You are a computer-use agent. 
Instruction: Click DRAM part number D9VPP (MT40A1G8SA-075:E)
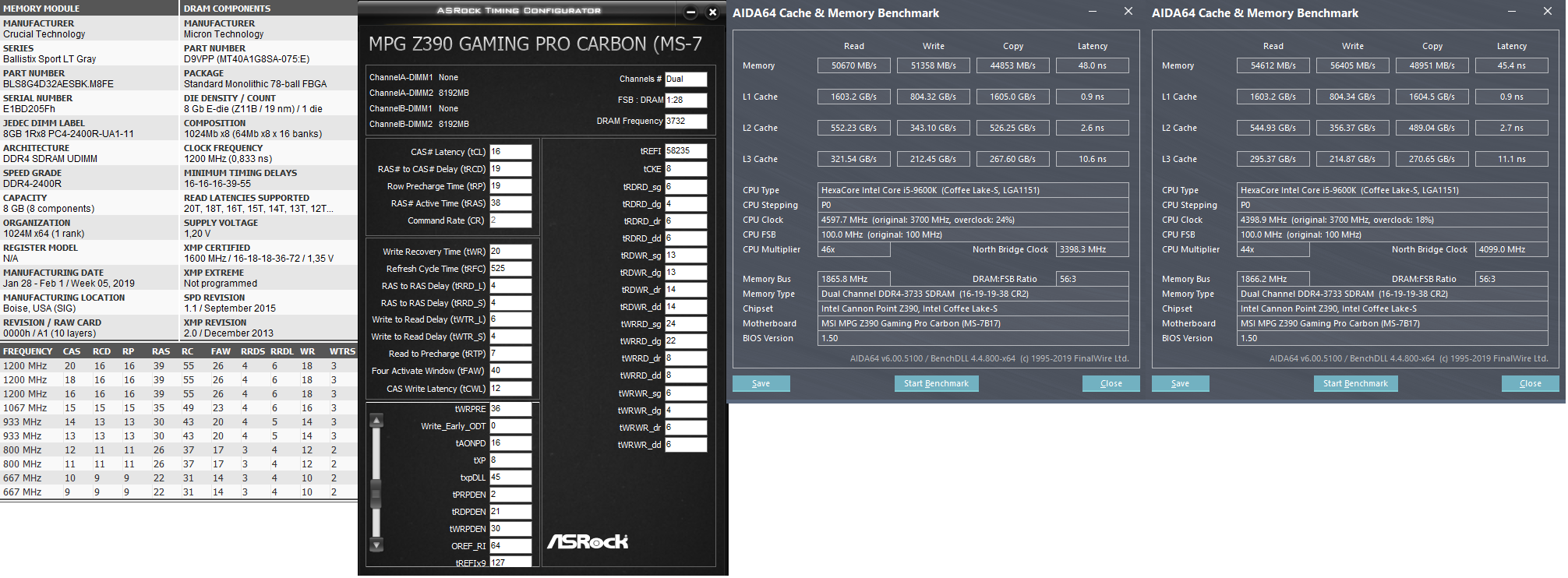247,59
